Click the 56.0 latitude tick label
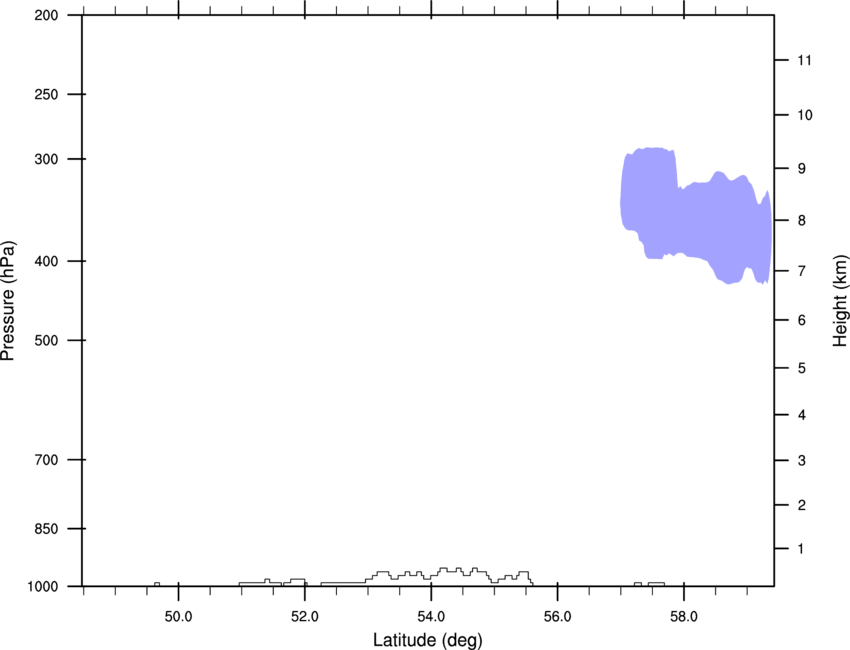This screenshot has width=850, height=650. click(x=557, y=617)
